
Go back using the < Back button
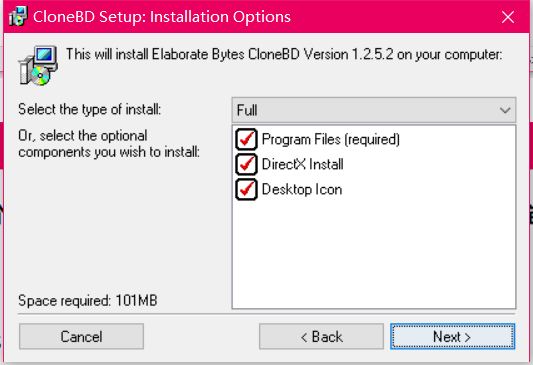(x=321, y=336)
